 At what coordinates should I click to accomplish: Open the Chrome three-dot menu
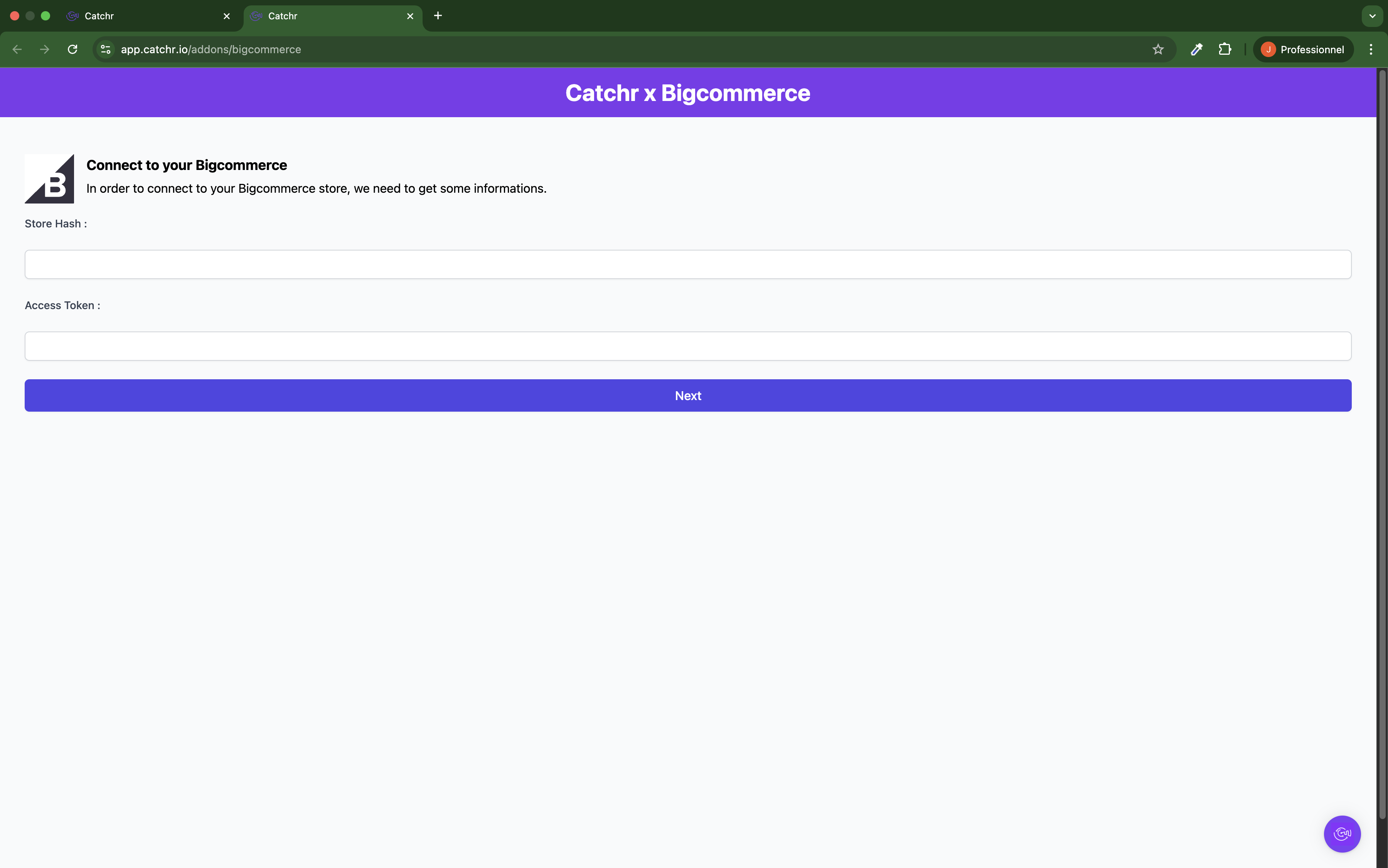pyautogui.click(x=1371, y=49)
